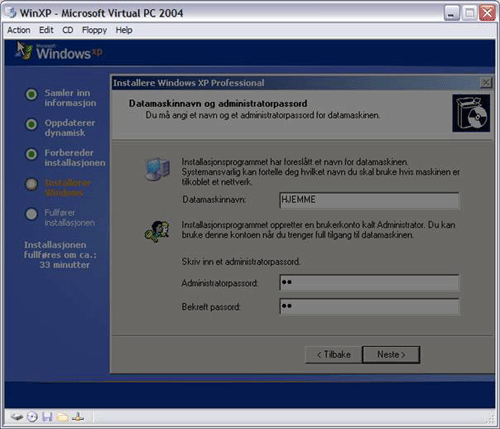Click the Administratorpassord input field

pos(369,283)
